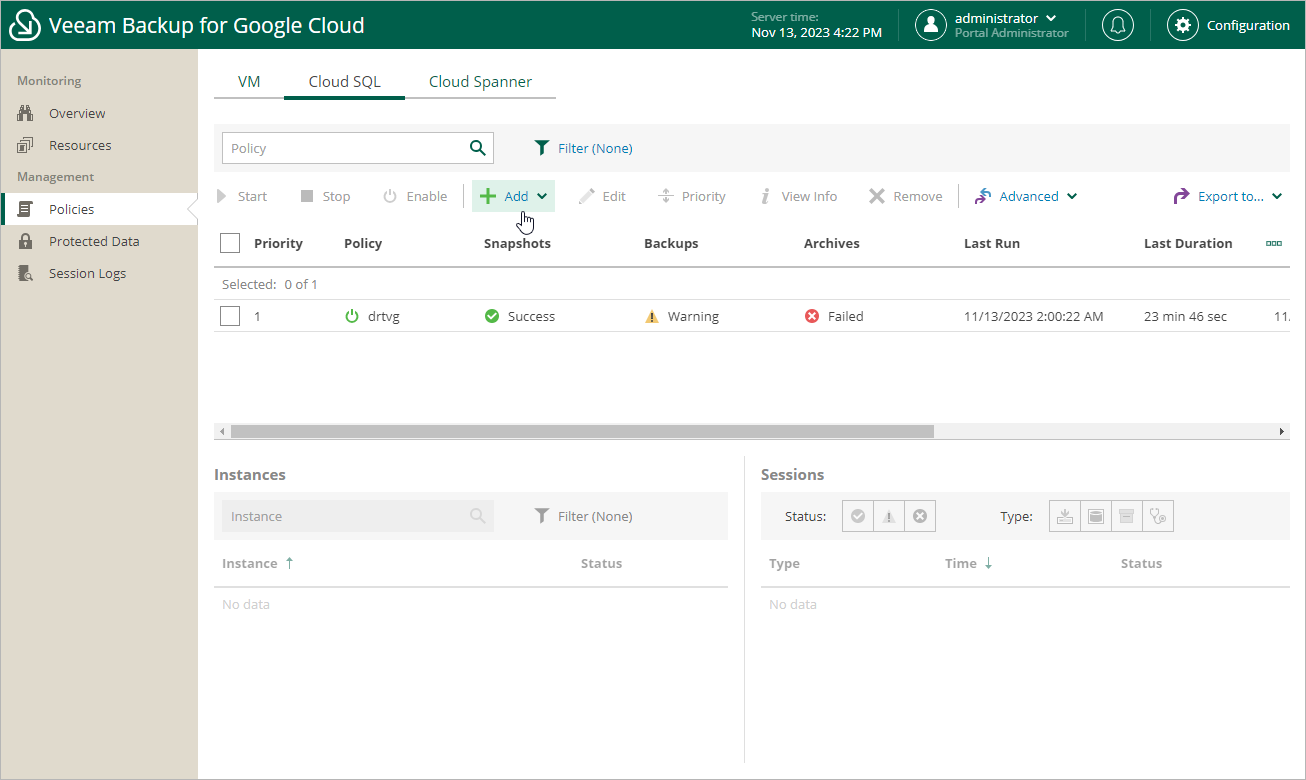Filter sessions by health check type icon
This screenshot has width=1306, height=780.
(1159, 516)
